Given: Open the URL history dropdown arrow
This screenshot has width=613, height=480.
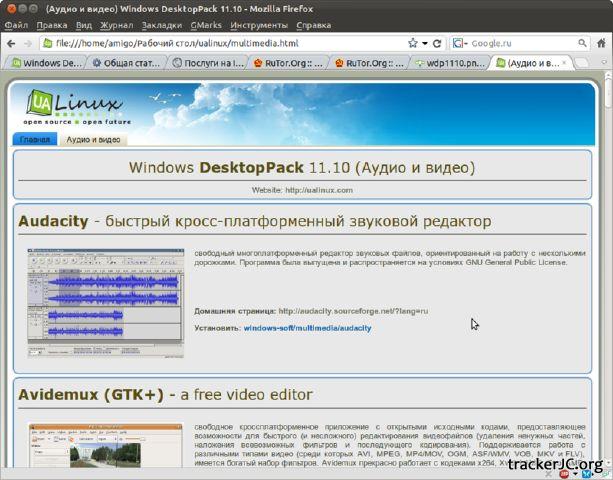Looking at the screenshot, I should (x=425, y=44).
